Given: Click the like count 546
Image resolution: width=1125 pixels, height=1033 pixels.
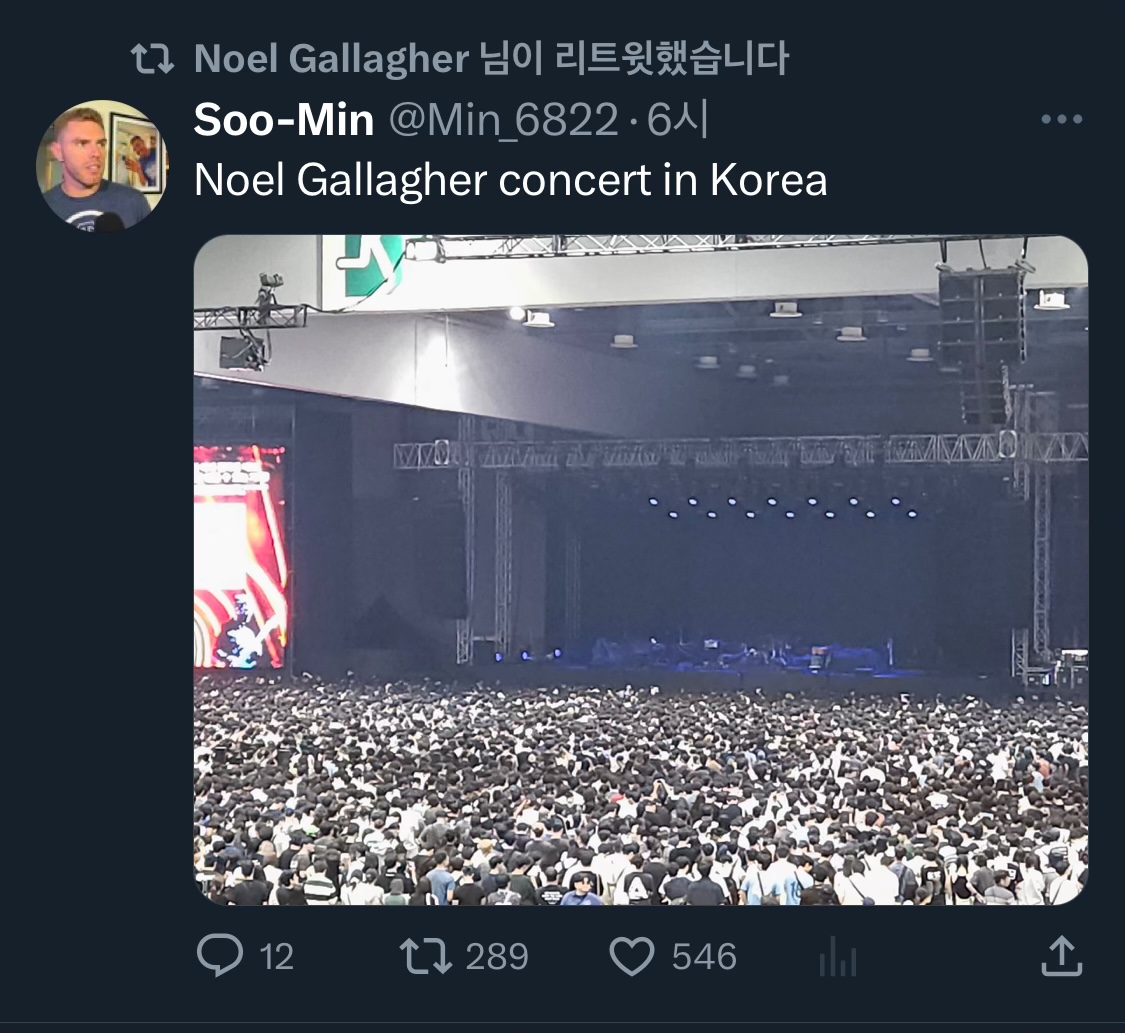Looking at the screenshot, I should (x=704, y=957).
